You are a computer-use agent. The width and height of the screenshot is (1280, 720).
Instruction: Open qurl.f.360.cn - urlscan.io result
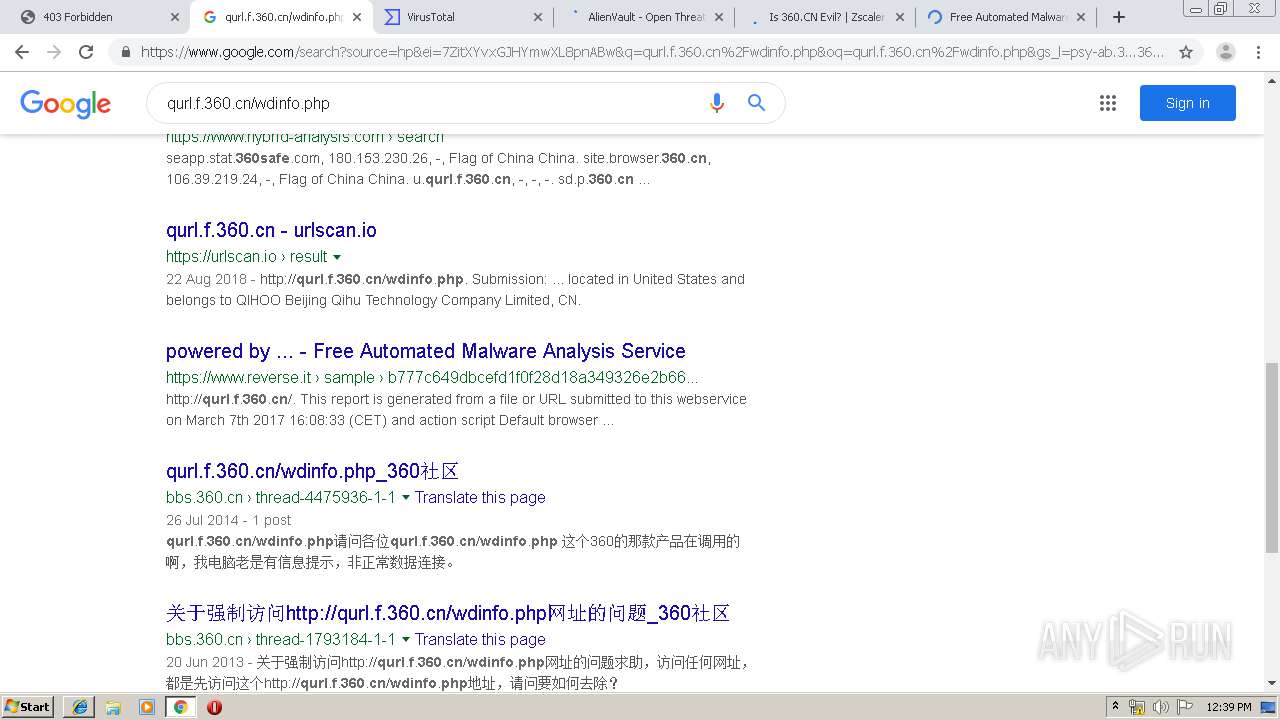[x=271, y=230]
